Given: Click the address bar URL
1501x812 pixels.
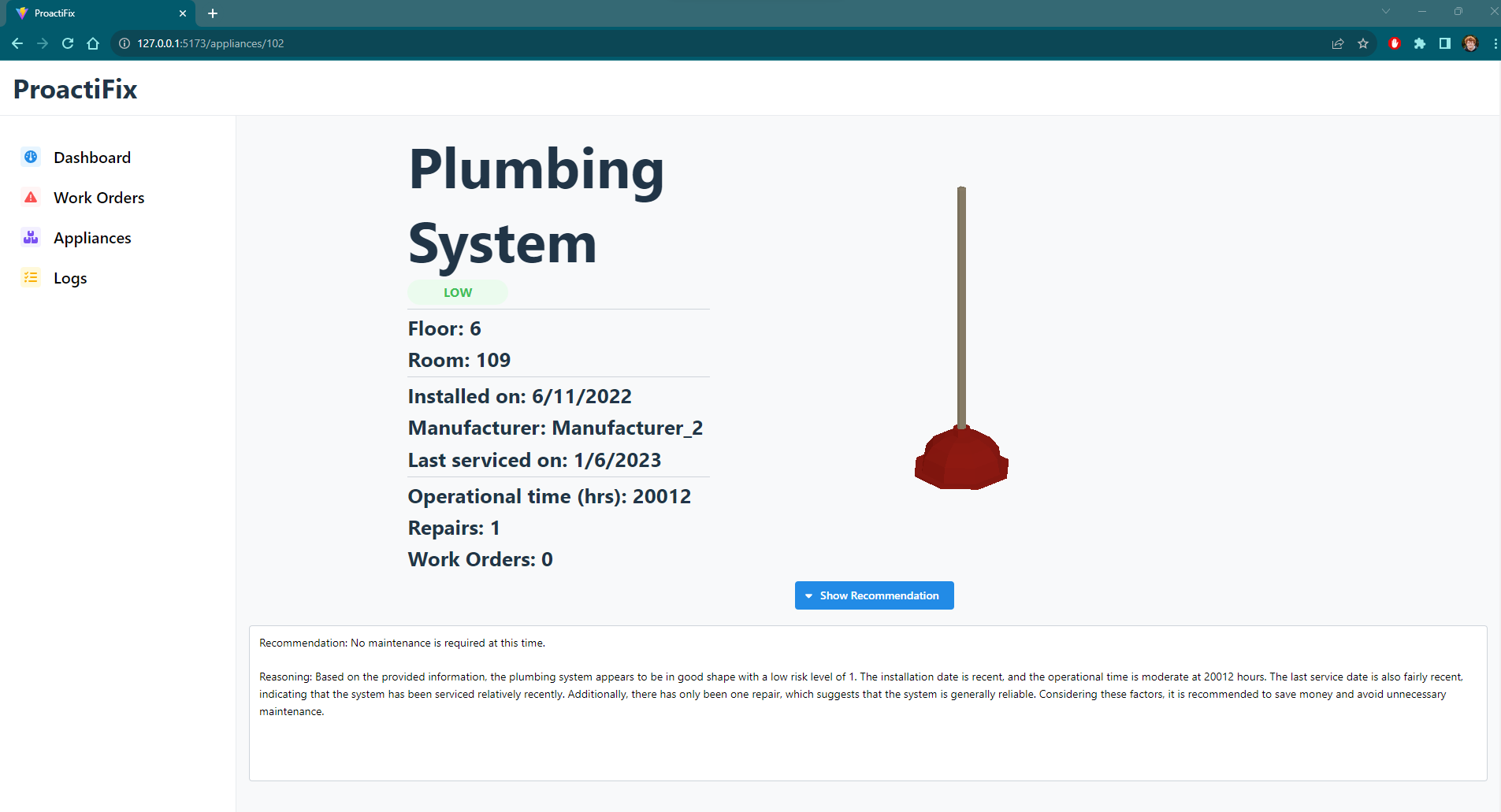Looking at the screenshot, I should click(x=210, y=43).
